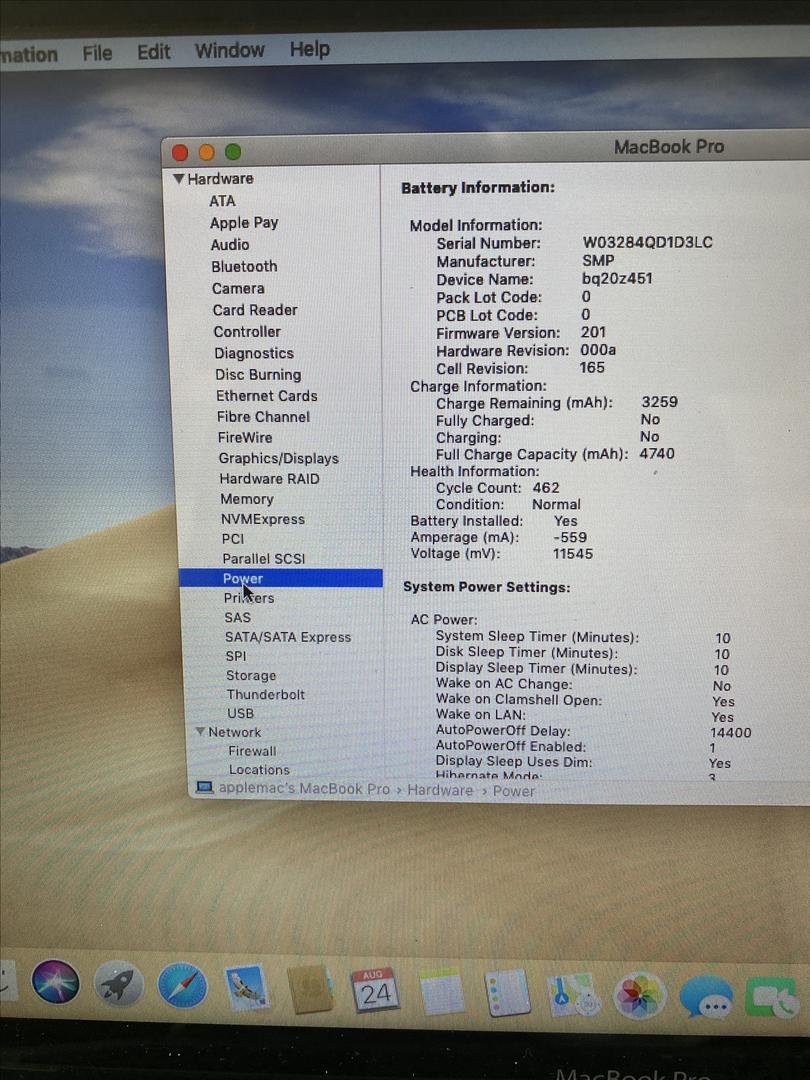Click the Condition value Normal
Image resolution: width=810 pixels, height=1080 pixels.
556,504
